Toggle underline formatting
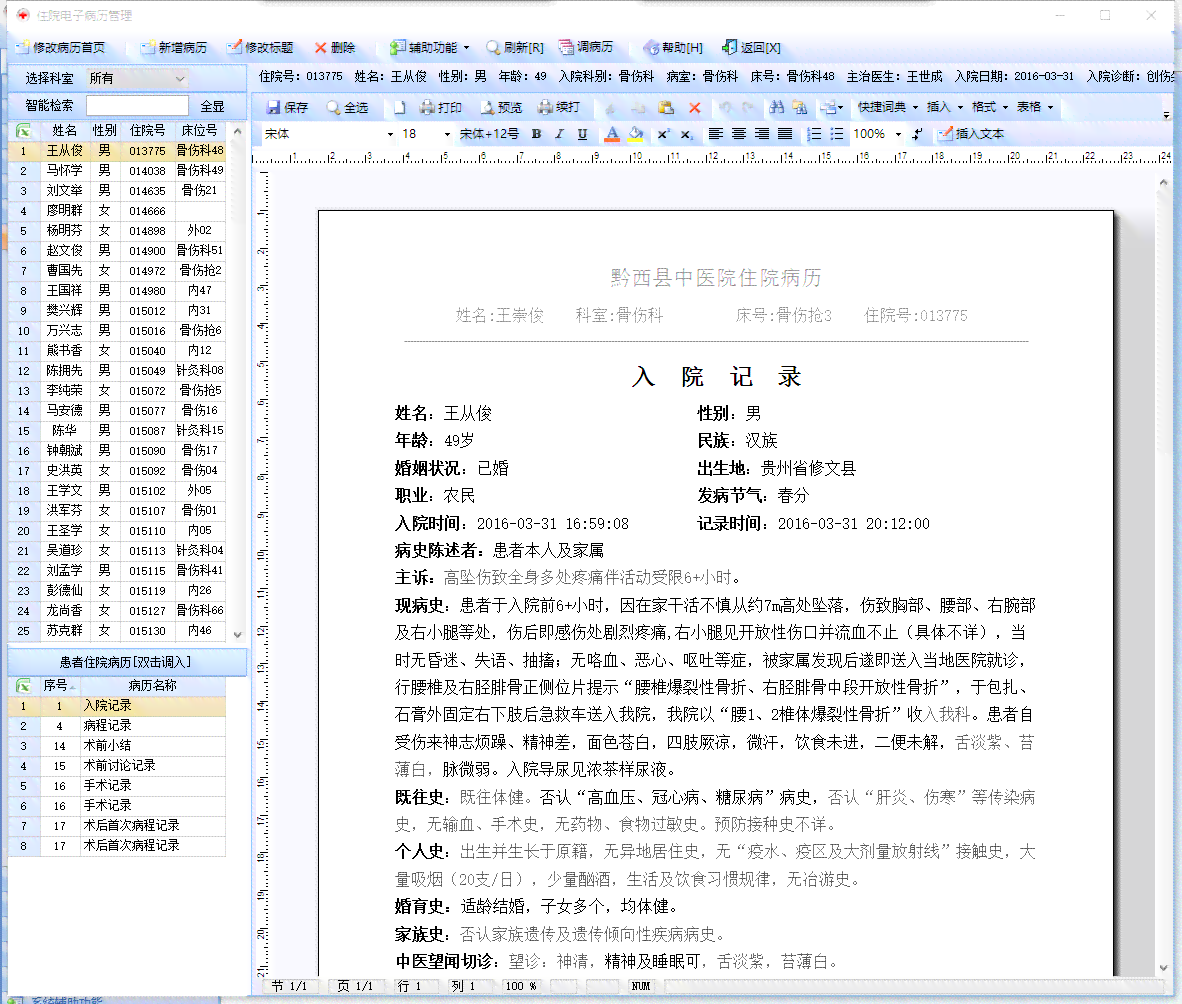This screenshot has width=1182, height=1004. 582,134
